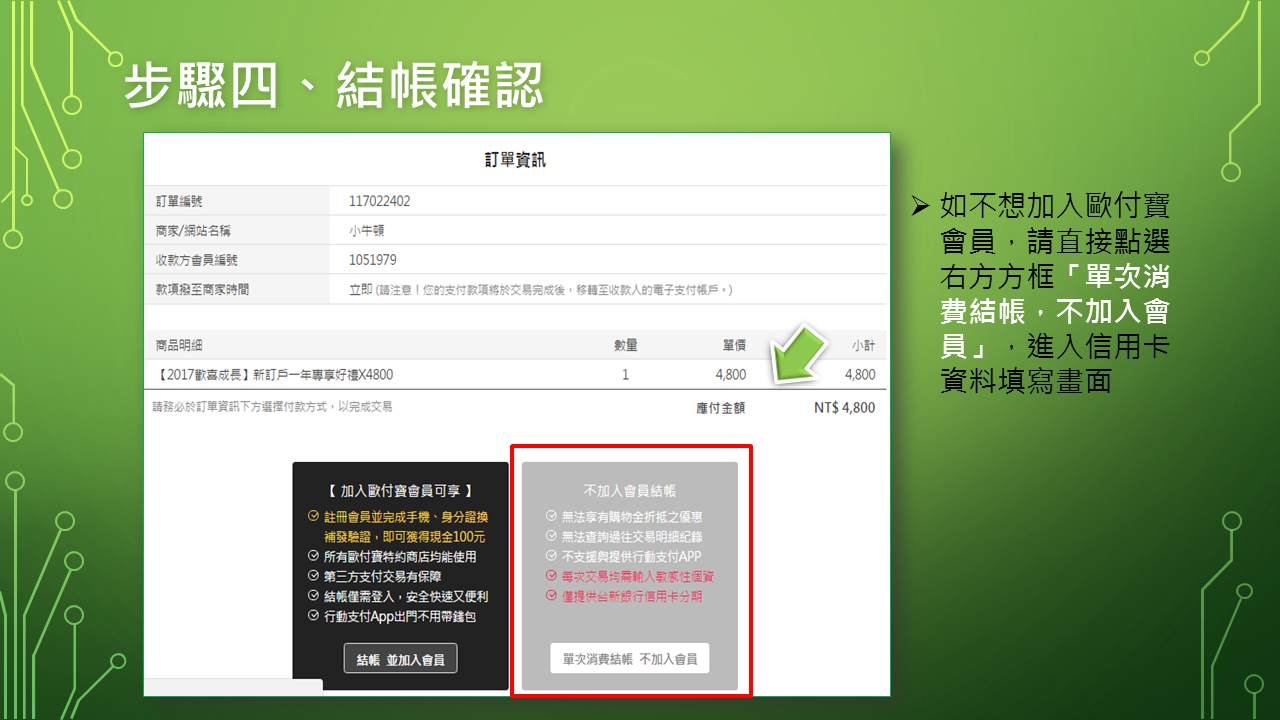This screenshot has width=1280, height=720.
Task: Click the 【 加入歐付寶會員可享 】 heading
Action: [400, 491]
